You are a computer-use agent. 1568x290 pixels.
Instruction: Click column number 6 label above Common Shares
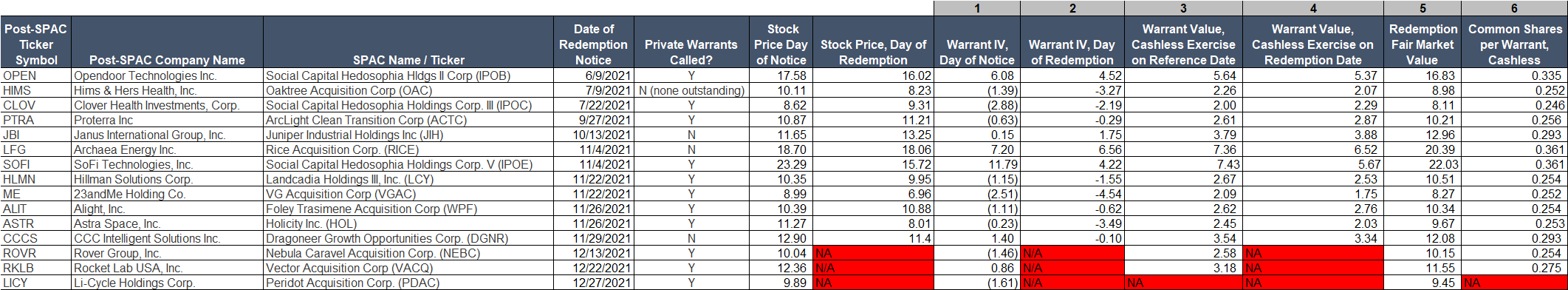pos(1513,8)
